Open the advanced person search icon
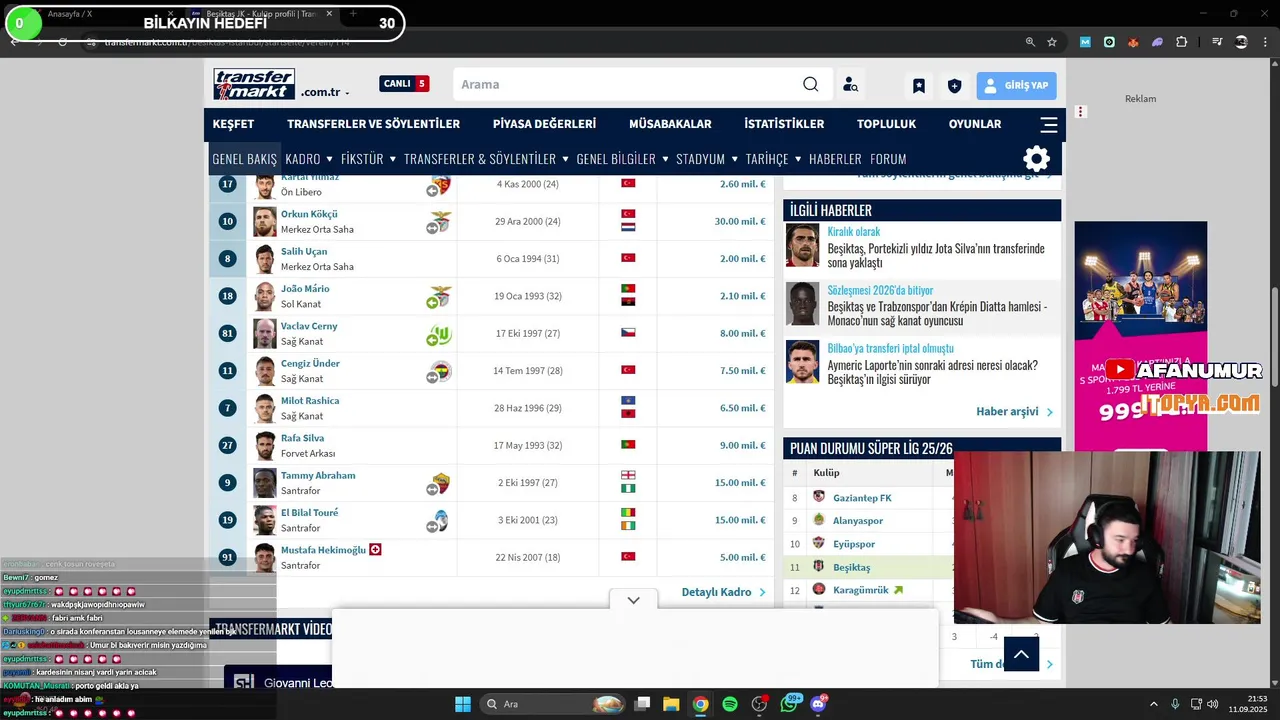 [850, 85]
